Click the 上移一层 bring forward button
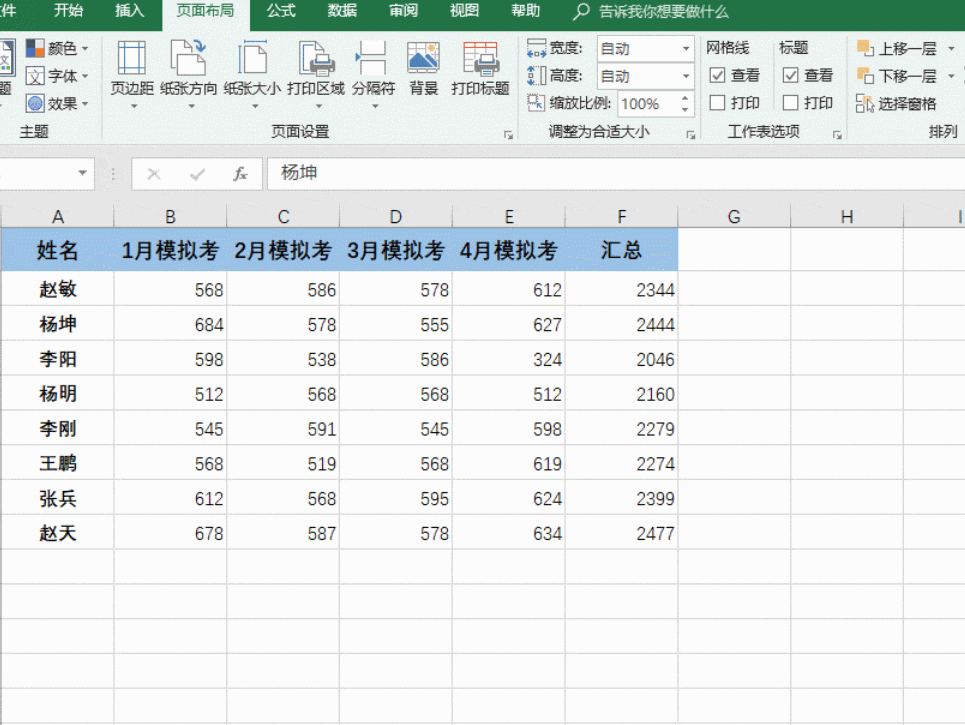This screenshot has height=725, width=965. click(897, 48)
